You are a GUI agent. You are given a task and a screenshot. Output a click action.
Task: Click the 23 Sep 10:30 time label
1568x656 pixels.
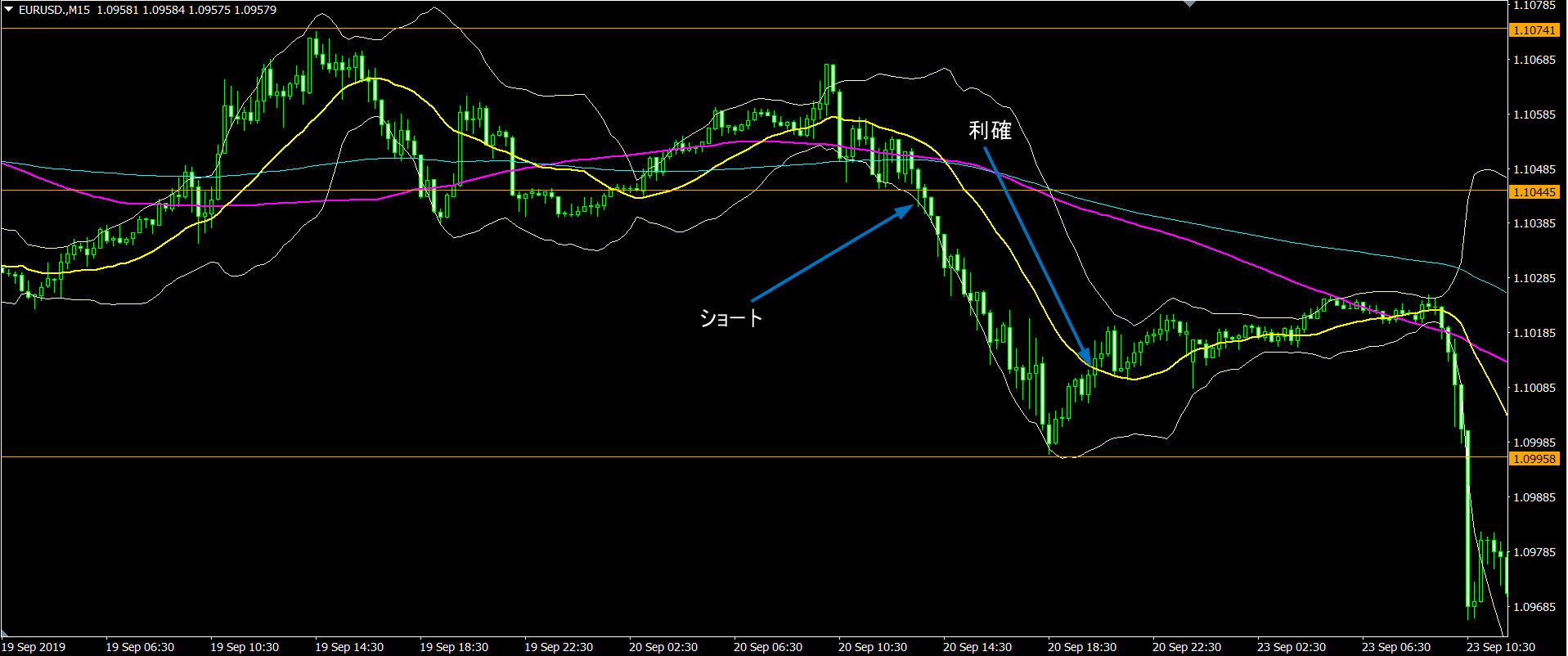[1501, 647]
